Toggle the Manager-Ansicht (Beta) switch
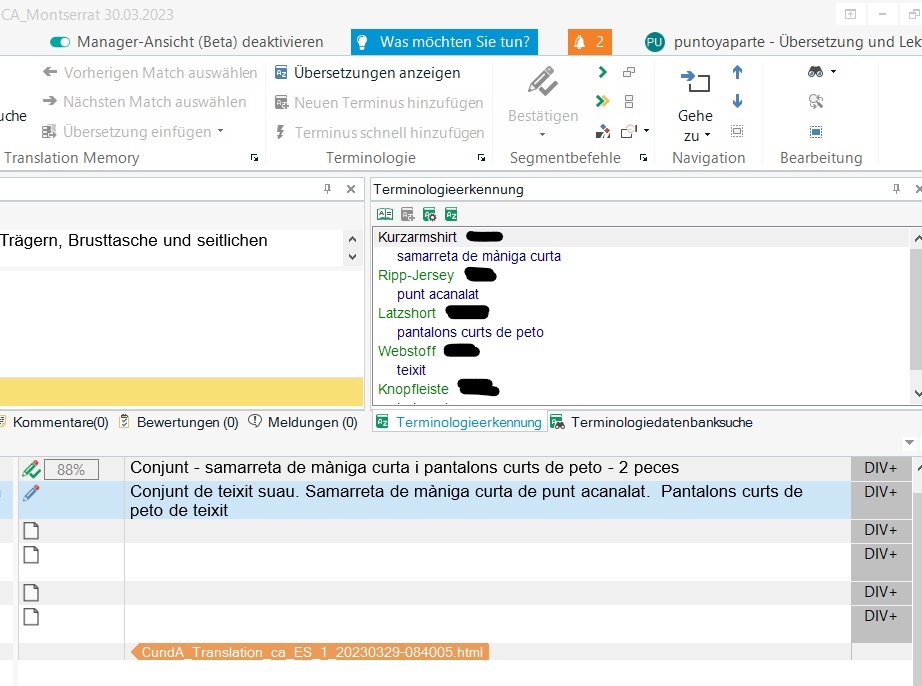This screenshot has height=686, width=922. 59,42
